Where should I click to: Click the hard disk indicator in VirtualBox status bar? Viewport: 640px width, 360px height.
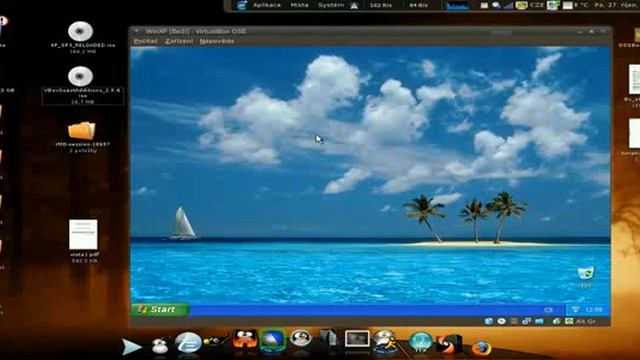[489, 322]
